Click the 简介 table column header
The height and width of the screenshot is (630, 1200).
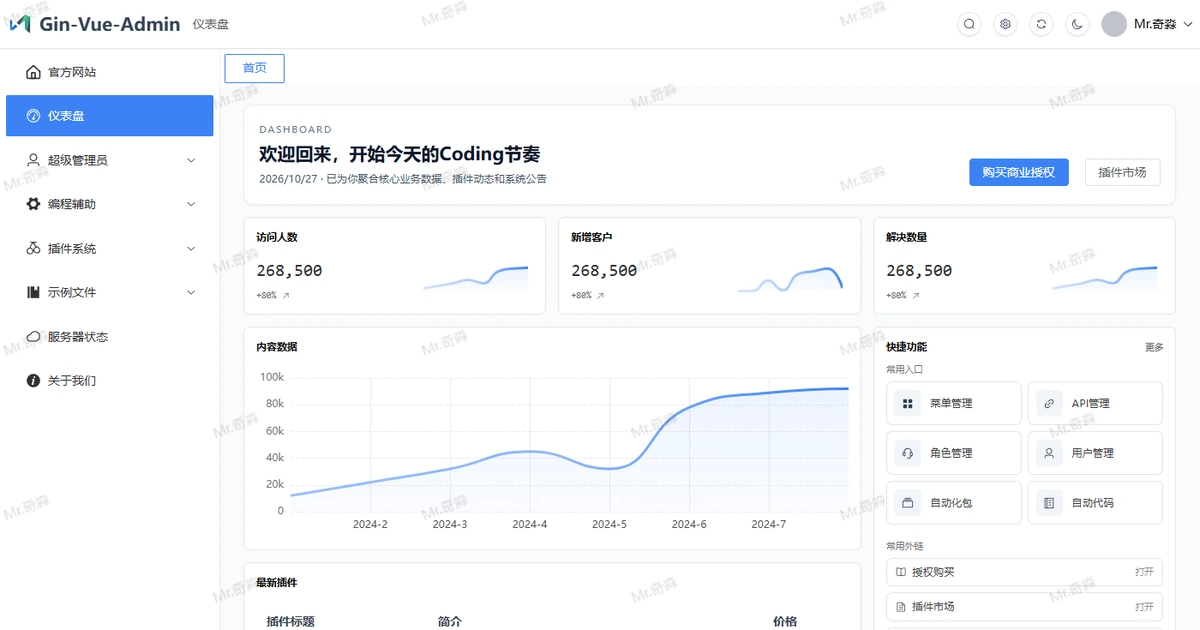coord(450,621)
